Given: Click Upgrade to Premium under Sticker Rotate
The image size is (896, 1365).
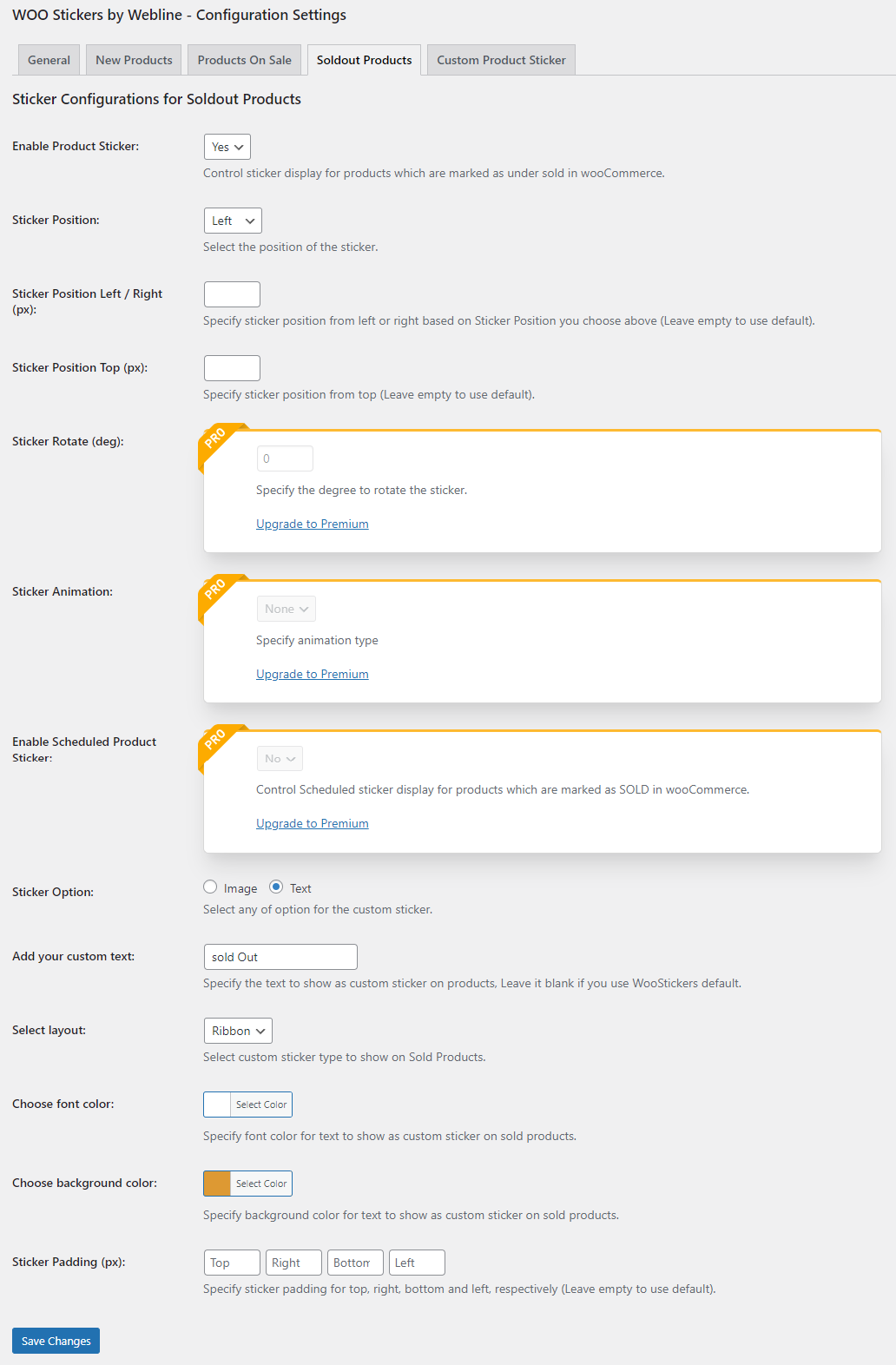Looking at the screenshot, I should [x=313, y=524].
